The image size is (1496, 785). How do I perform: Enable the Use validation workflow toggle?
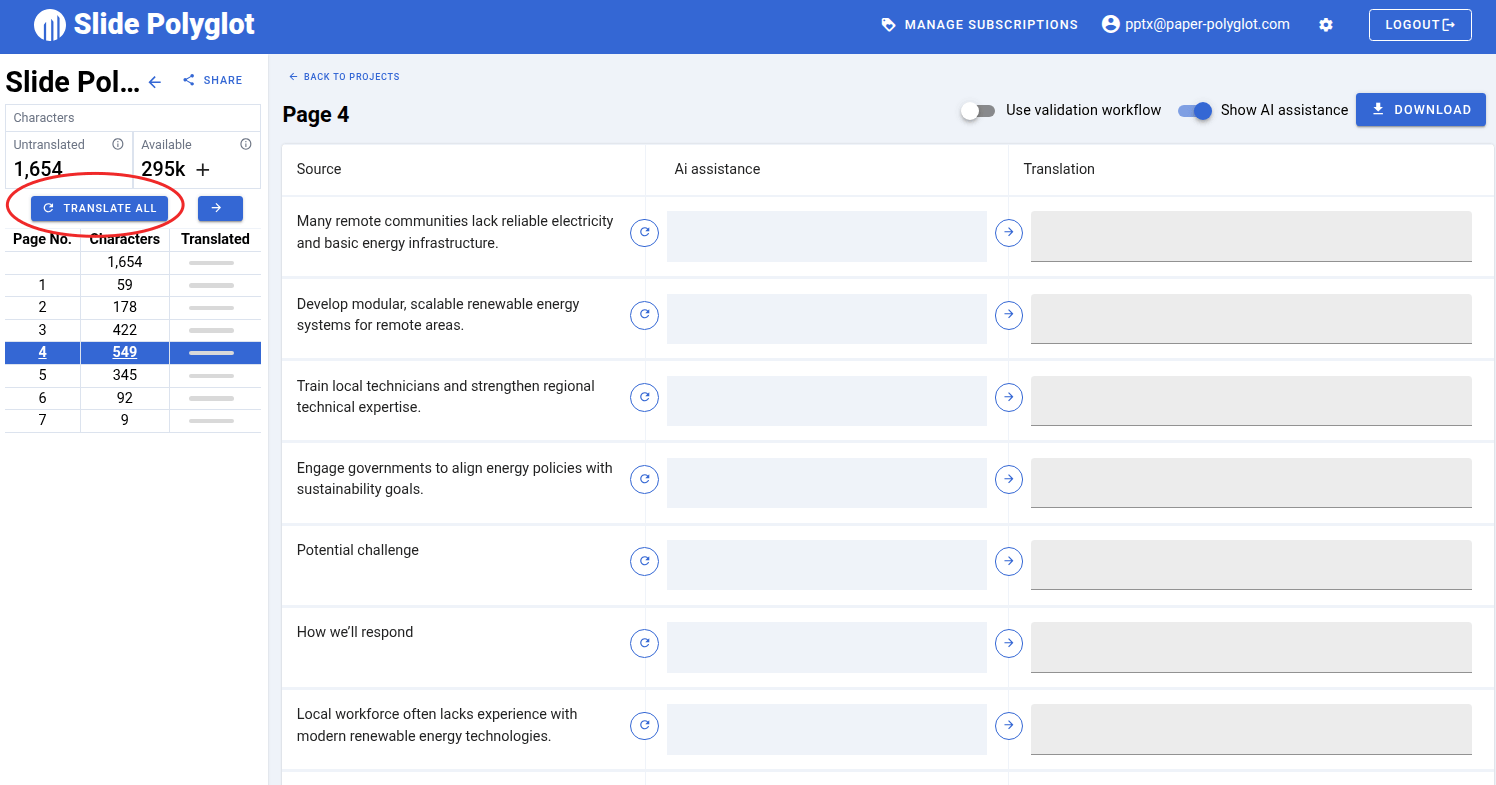tap(978, 111)
